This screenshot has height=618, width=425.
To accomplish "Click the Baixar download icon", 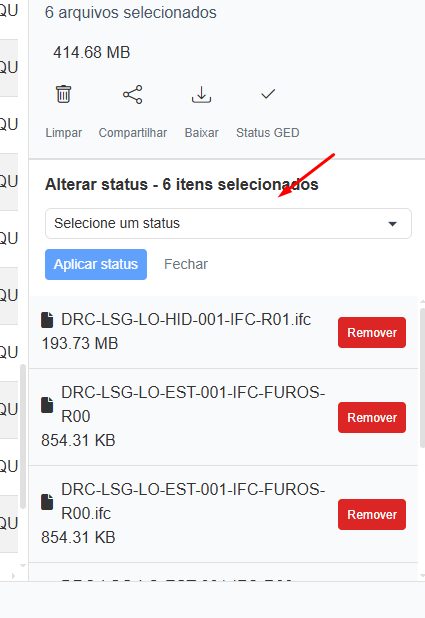I will click(x=201, y=95).
